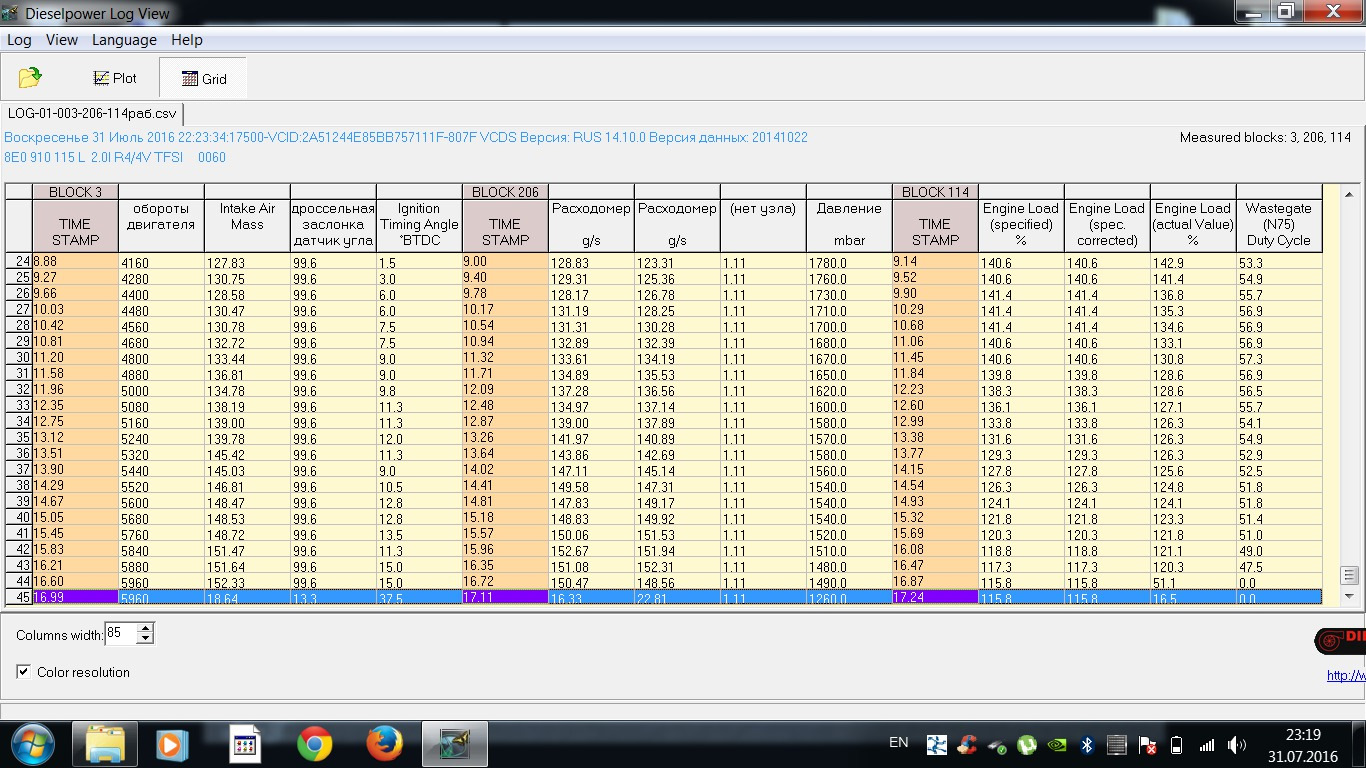
Task: Decrease columns width with down arrow
Action: (x=146, y=640)
